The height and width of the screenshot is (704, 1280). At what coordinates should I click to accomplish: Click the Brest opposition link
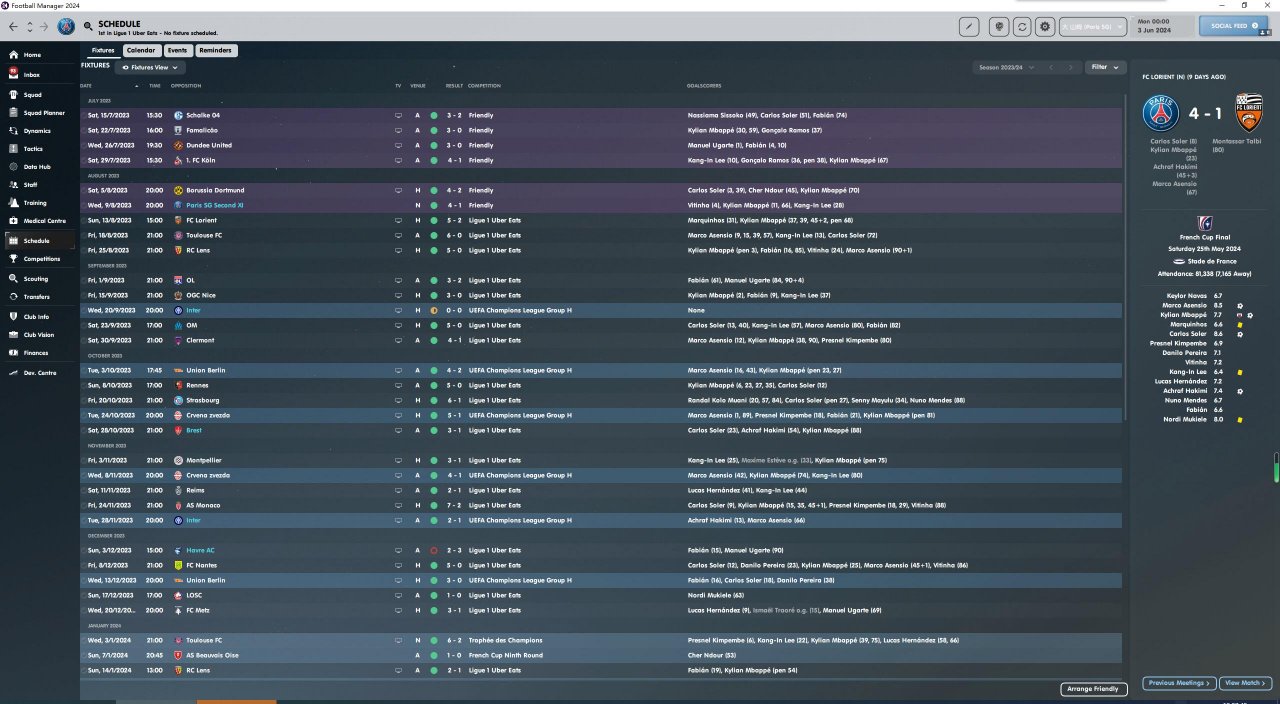coord(194,430)
